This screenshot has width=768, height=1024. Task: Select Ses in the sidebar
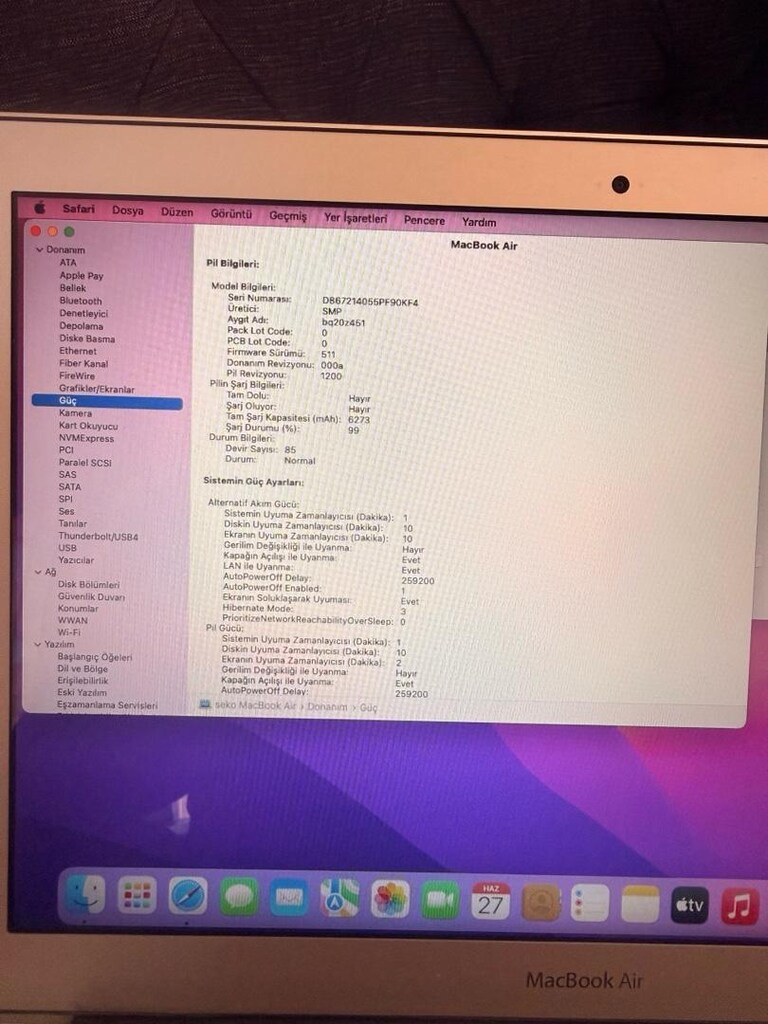(67, 511)
